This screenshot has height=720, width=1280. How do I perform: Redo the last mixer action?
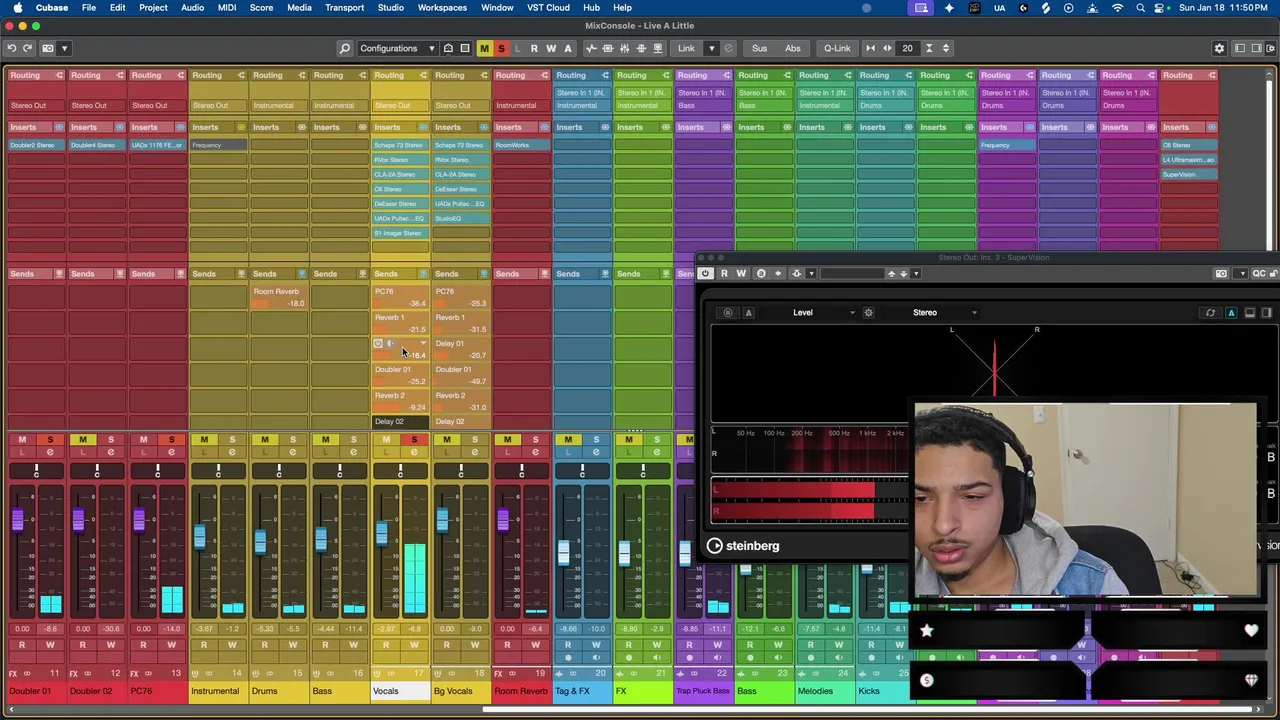point(28,48)
